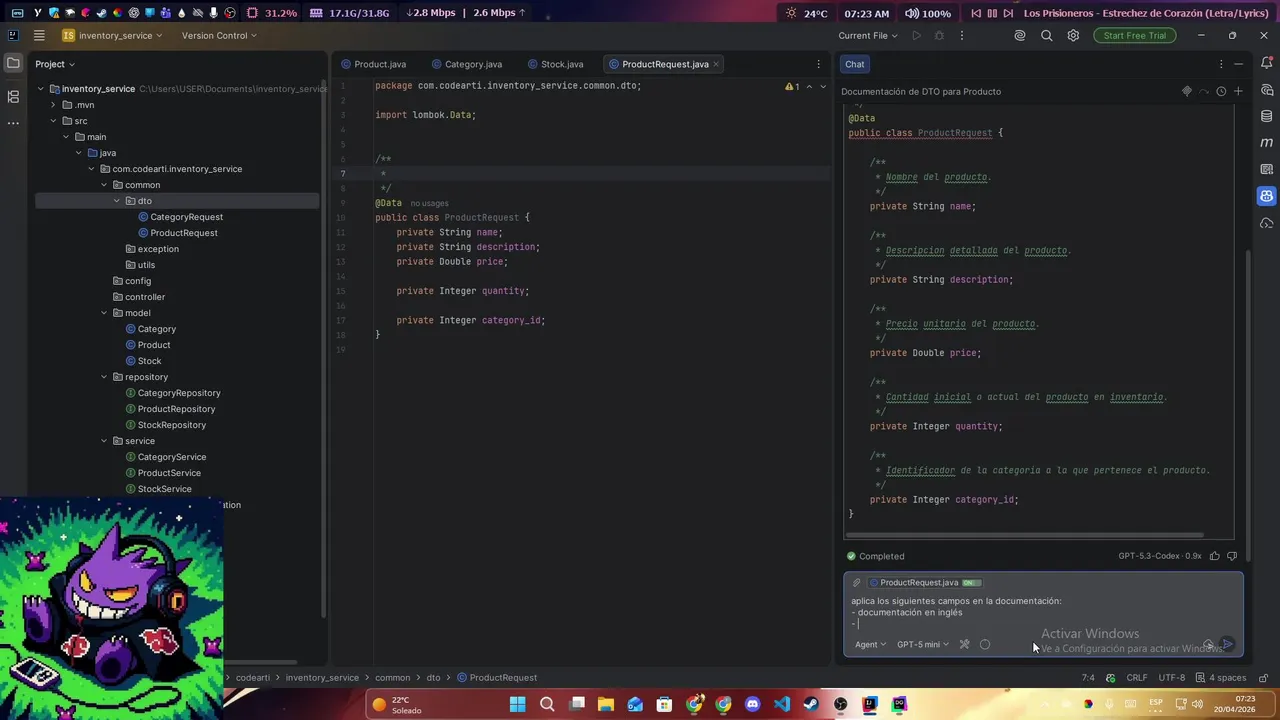Collapse the model package
The height and width of the screenshot is (720, 1280).
(104, 313)
